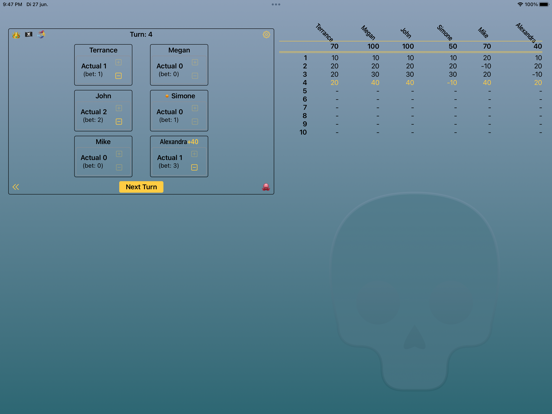
Task: Tap Terrance column header in scoreboard
Action: point(324,32)
